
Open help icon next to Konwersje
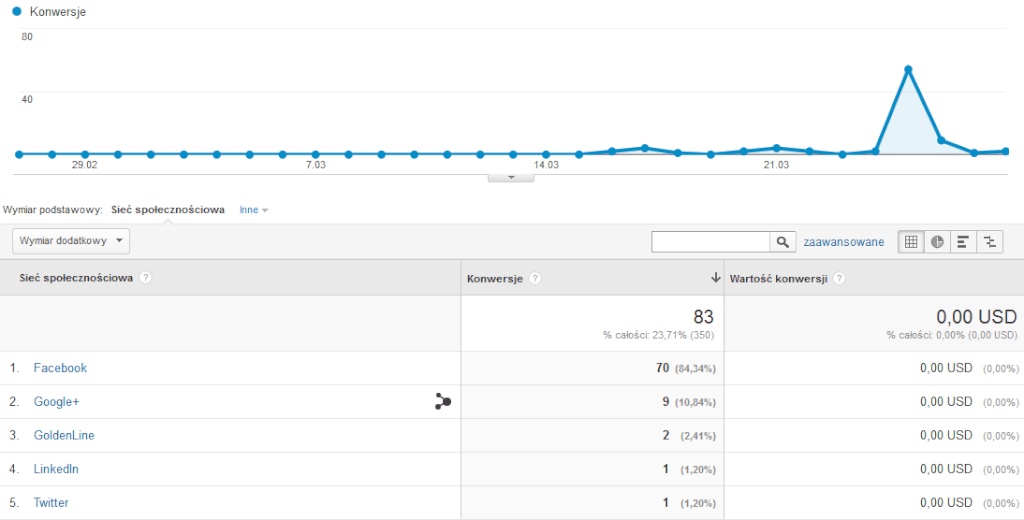pos(535,278)
